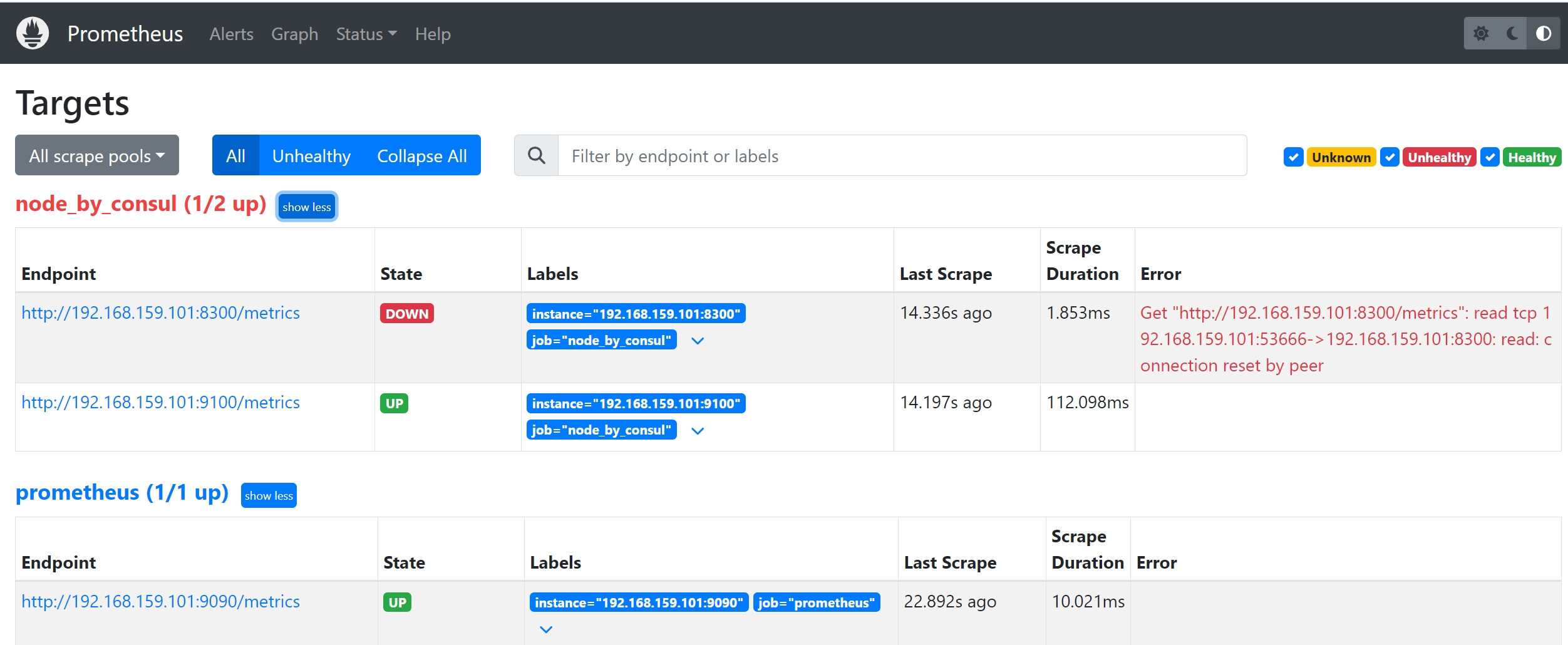Viewport: 1568px width, 645px height.
Task: Click the 1.853ms scrape duration value
Action: (1078, 313)
